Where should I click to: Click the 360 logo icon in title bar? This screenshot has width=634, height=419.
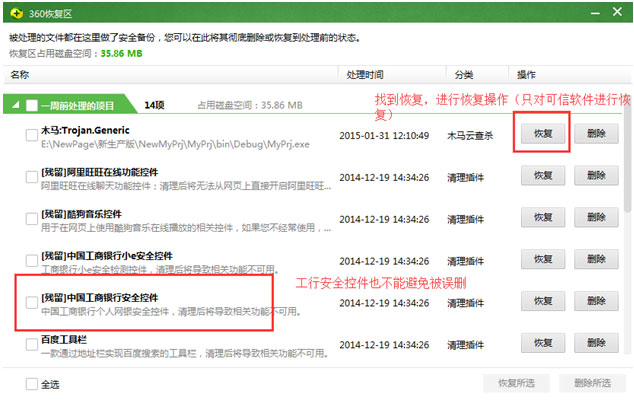(16, 13)
